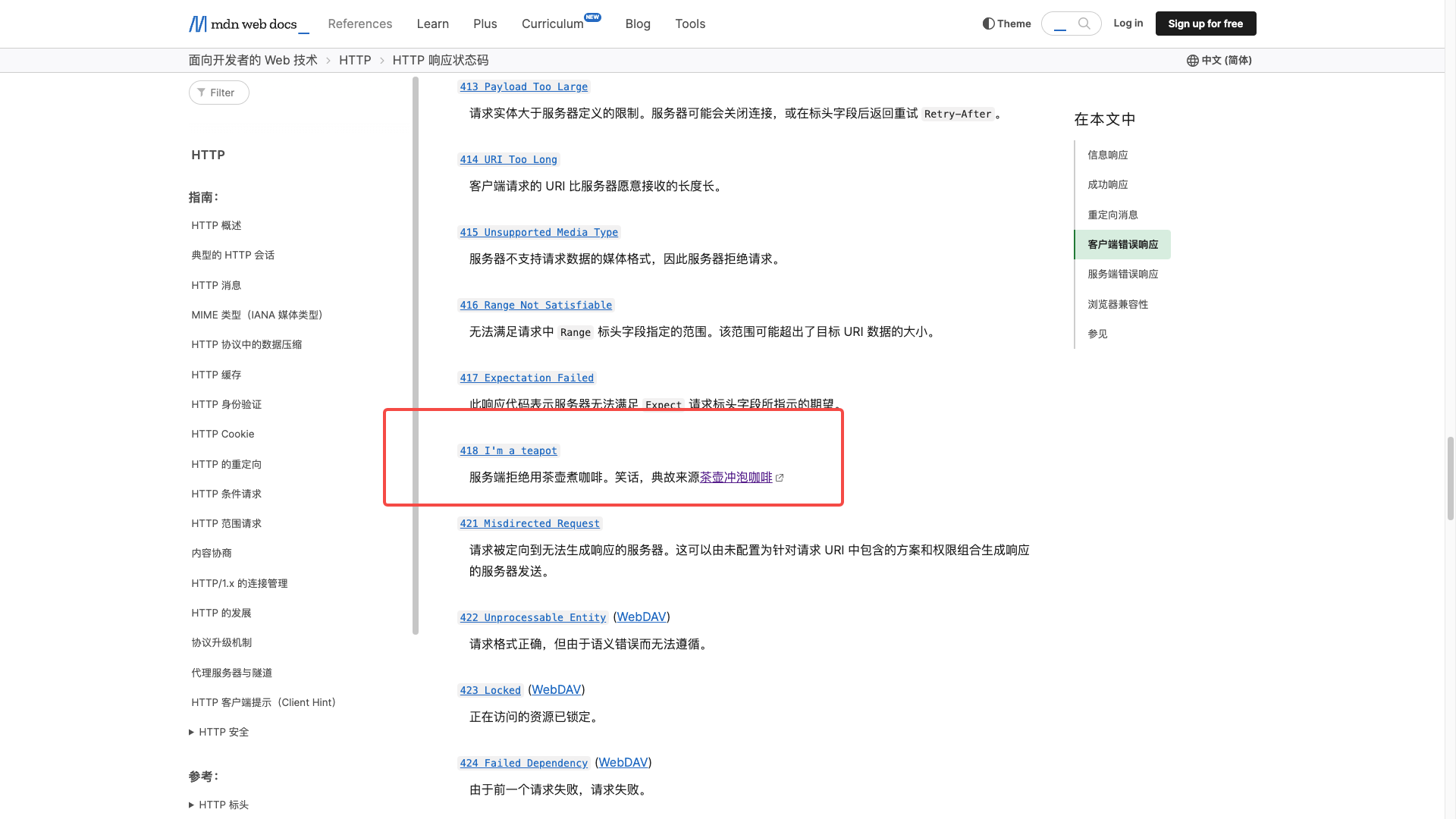Jump to 浏览器兼容性 section
This screenshot has width=1456, height=819.
[x=1118, y=305]
